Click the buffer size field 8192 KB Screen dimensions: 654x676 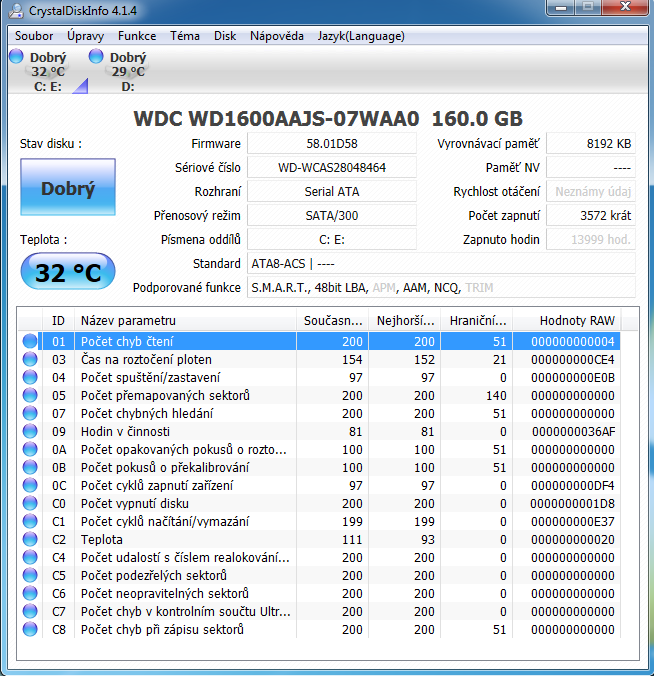[x=591, y=144]
